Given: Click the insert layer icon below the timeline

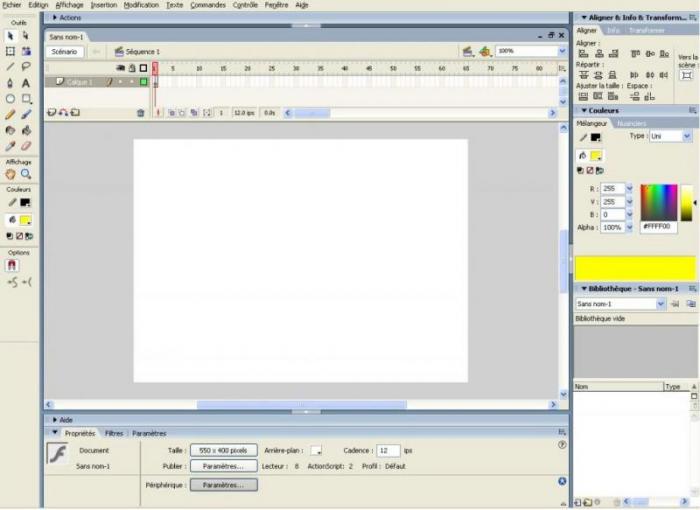Looking at the screenshot, I should [51, 113].
